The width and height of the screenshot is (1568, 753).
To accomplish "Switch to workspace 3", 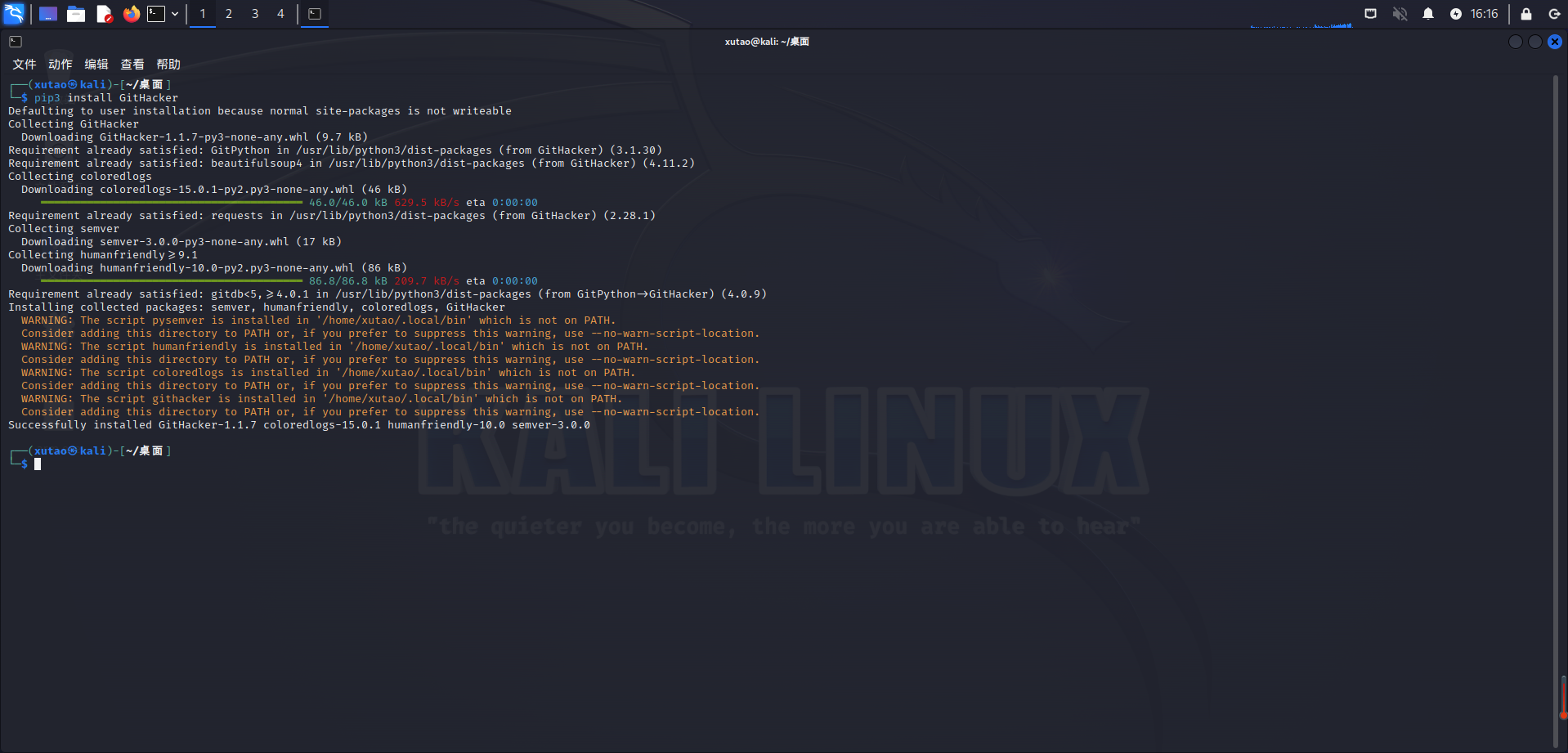I will [255, 14].
